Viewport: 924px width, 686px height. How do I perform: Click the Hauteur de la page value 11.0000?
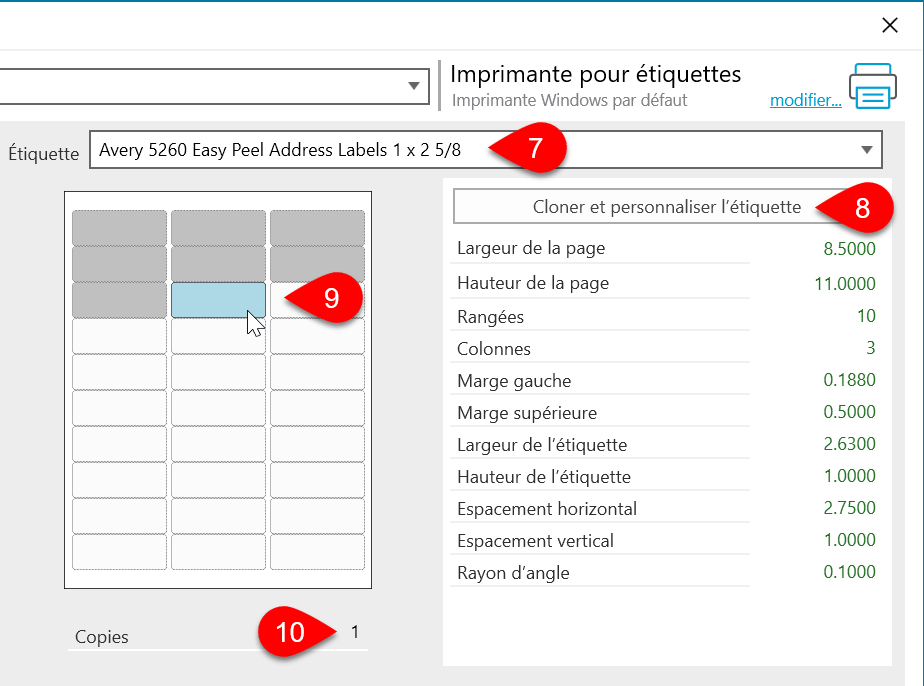tap(844, 284)
